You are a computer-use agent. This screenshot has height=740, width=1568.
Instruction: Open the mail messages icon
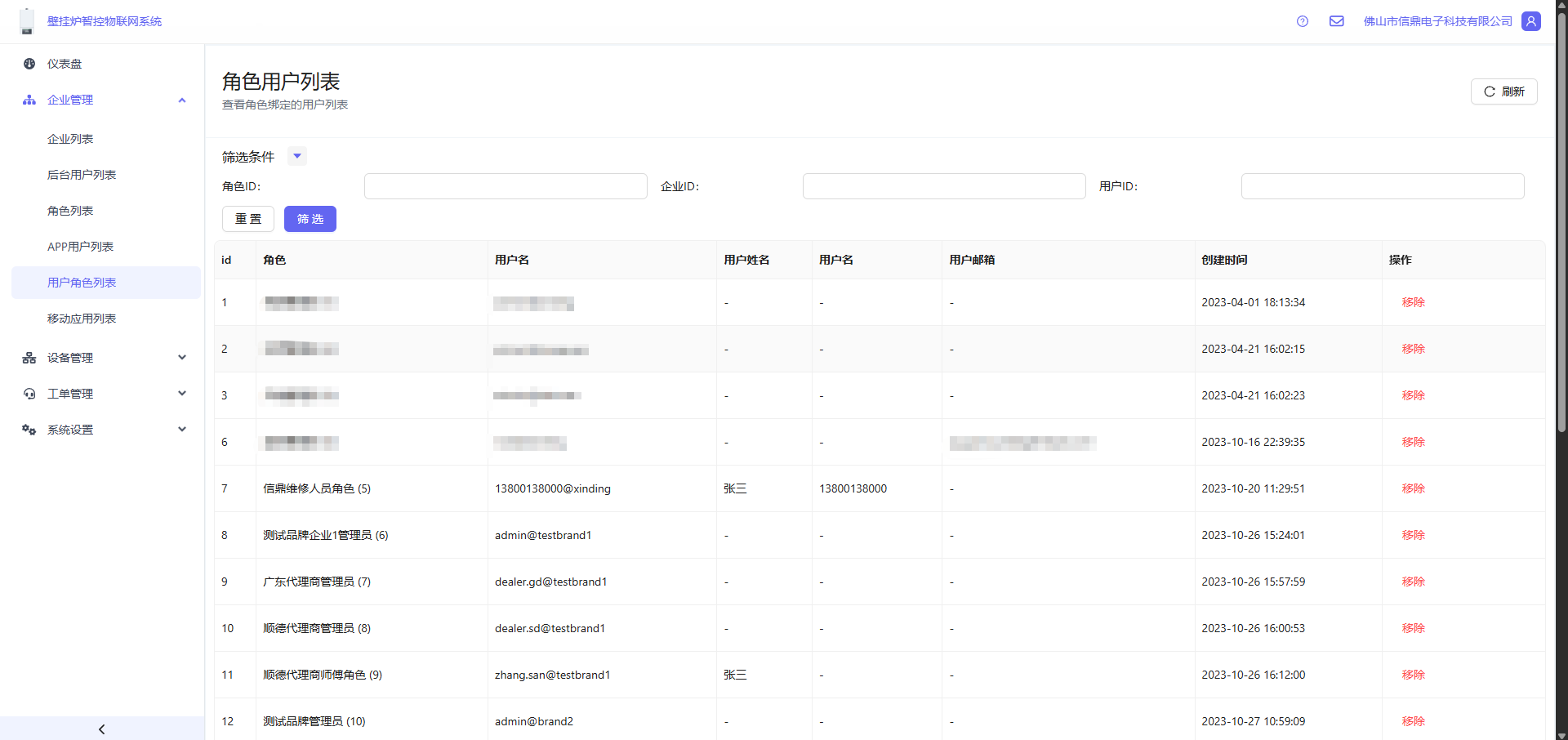pos(1337,21)
